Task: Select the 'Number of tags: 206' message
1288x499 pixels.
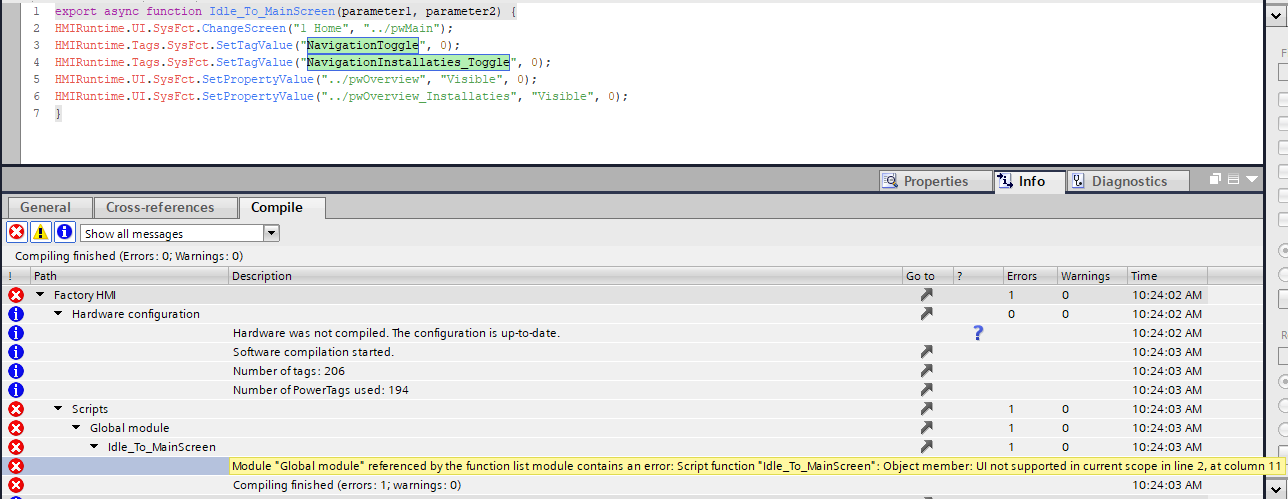Action: tap(289, 371)
